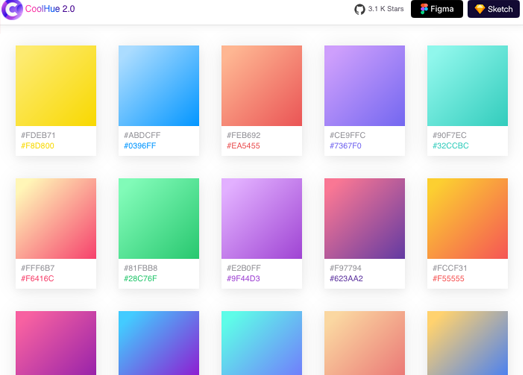
Task: Select the yellow #FDEB71 gradient swatch
Action: [56, 86]
